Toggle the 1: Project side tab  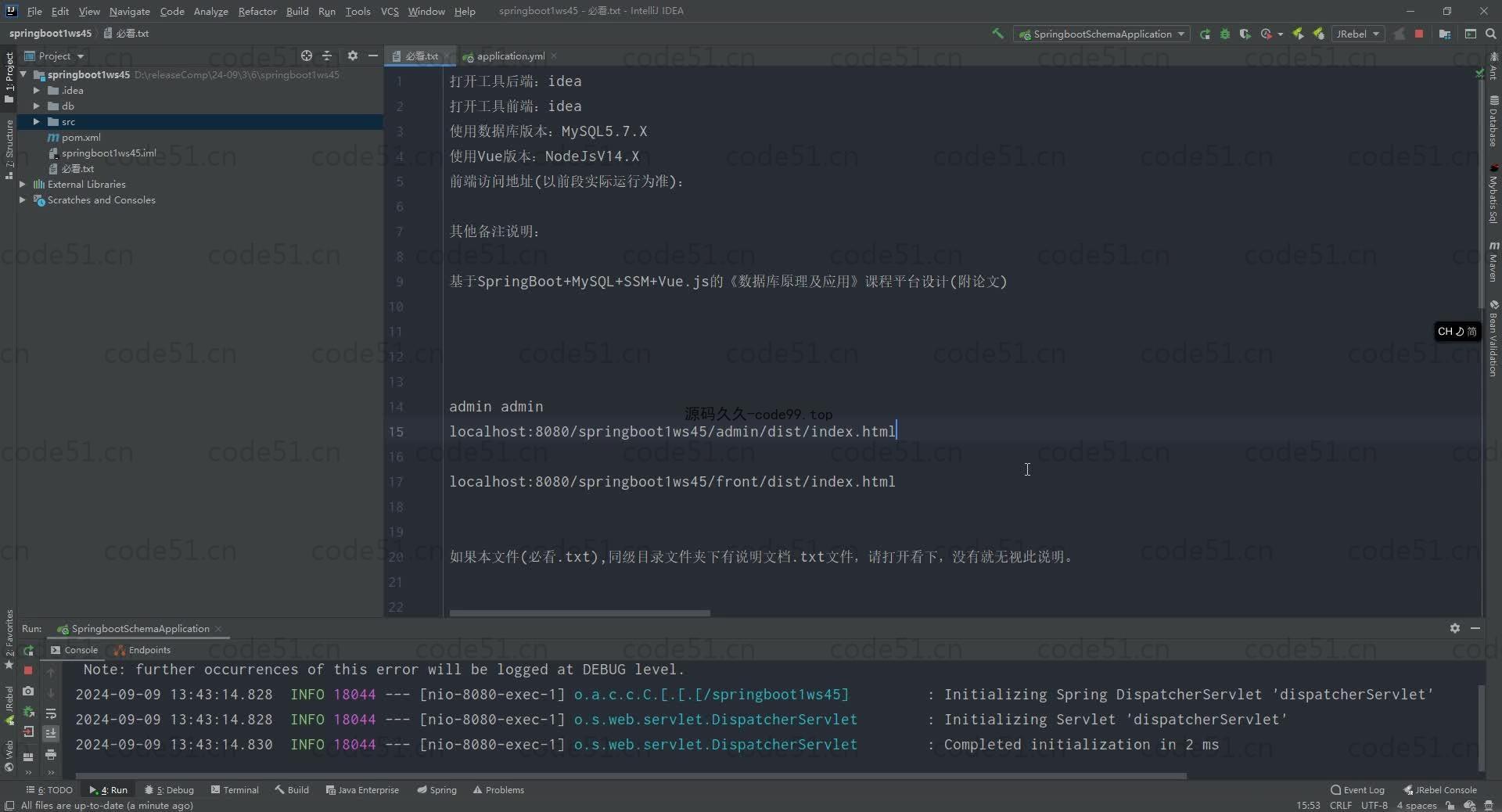[x=9, y=77]
